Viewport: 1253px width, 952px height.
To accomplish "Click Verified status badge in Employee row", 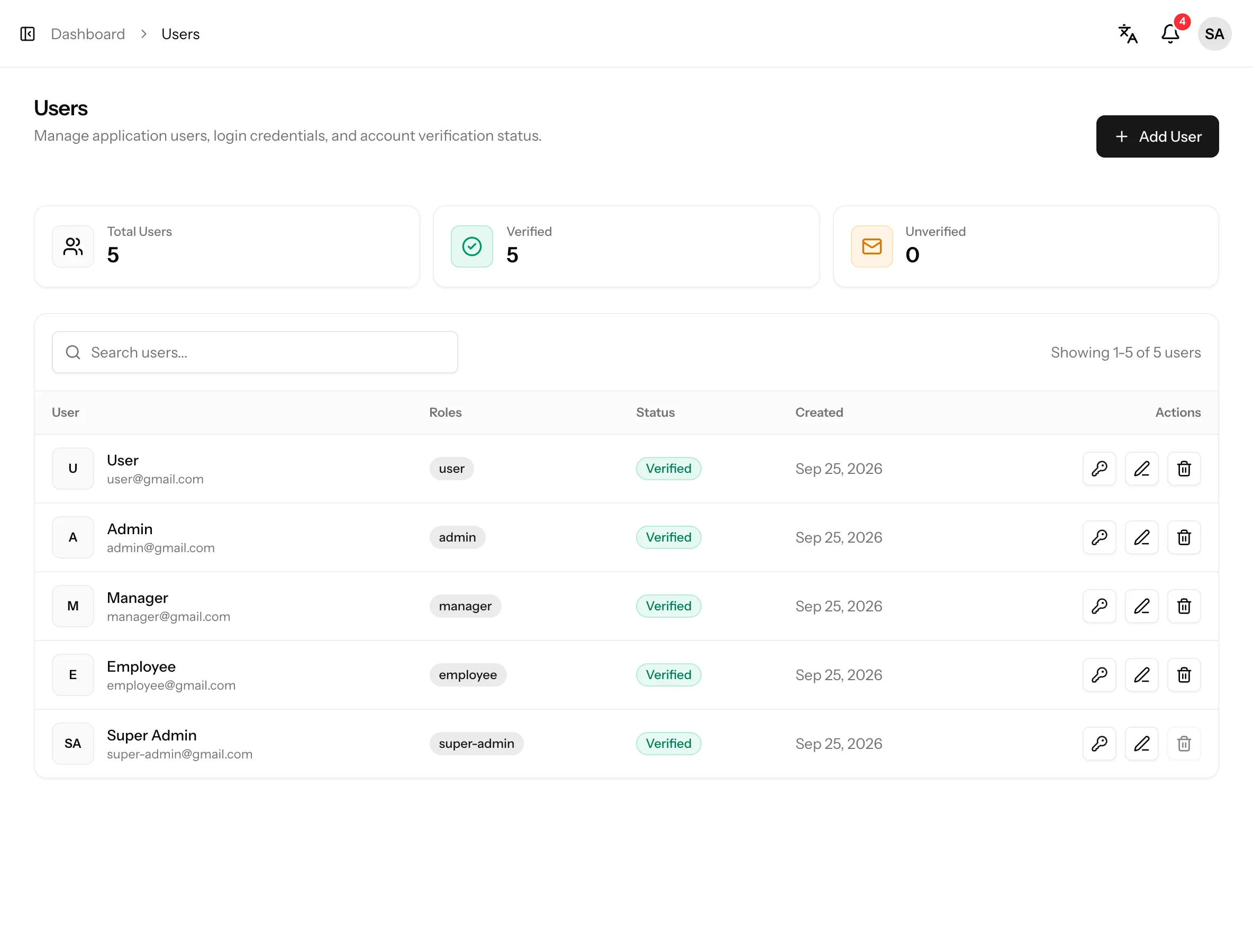I will (668, 675).
